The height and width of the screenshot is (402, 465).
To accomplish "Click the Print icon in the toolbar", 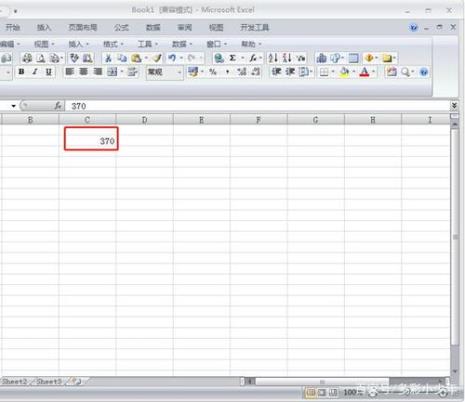I will (27, 58).
